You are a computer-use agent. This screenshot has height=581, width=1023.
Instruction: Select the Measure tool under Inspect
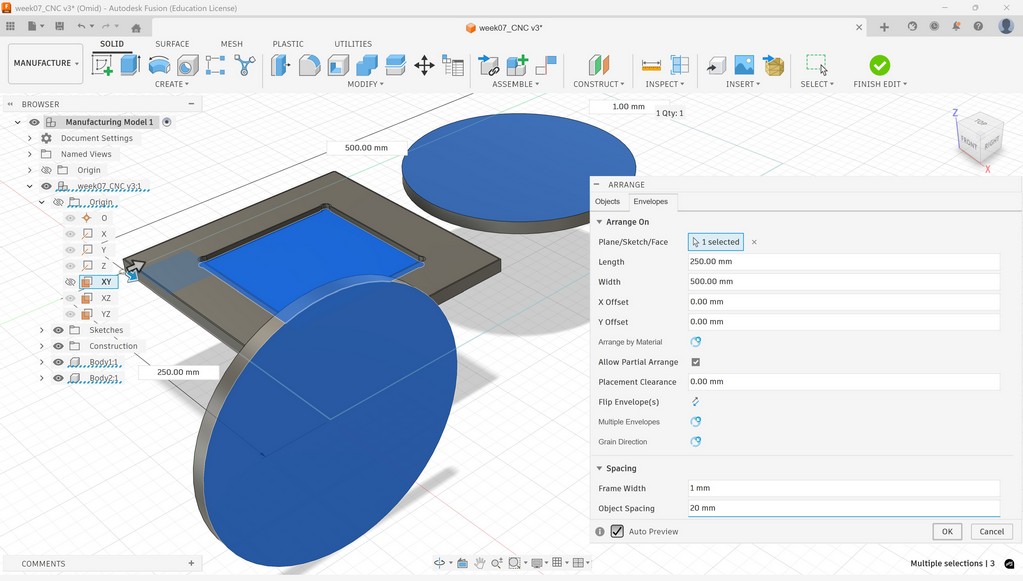coord(651,64)
